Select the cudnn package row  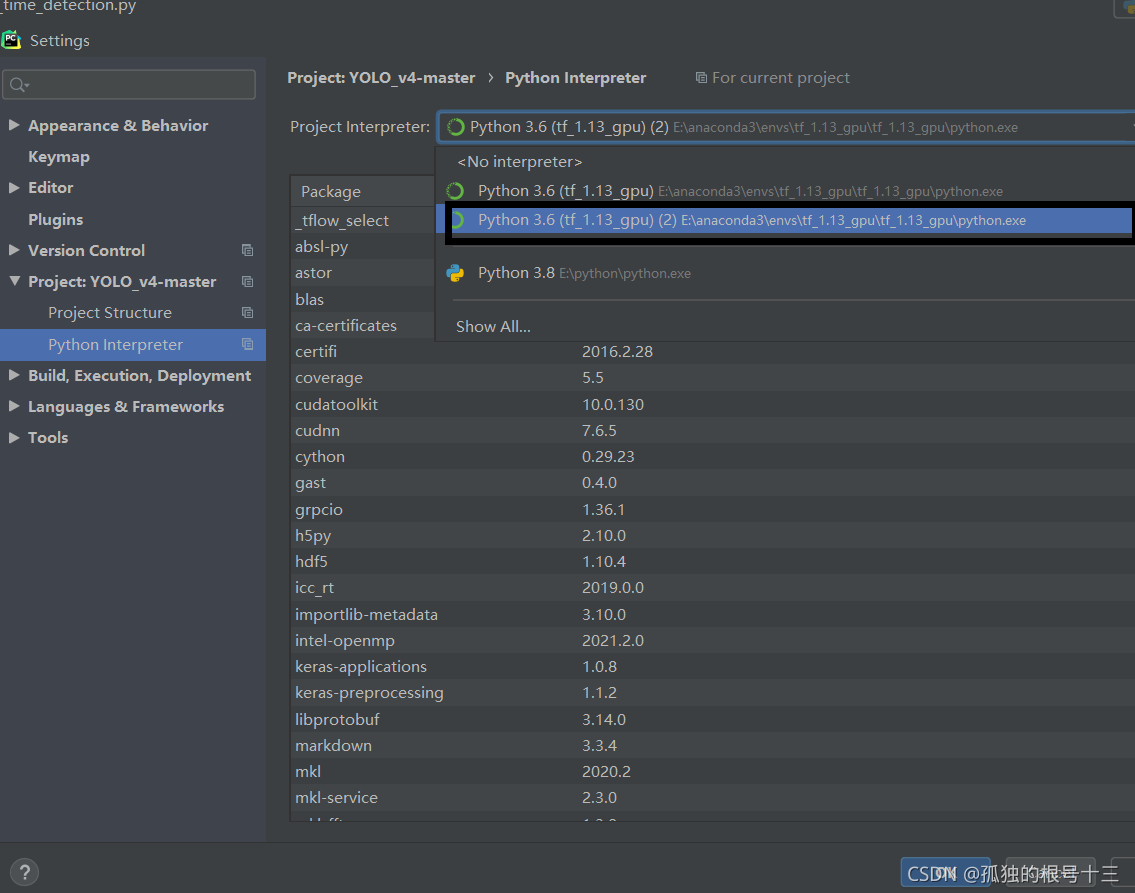[713, 431]
